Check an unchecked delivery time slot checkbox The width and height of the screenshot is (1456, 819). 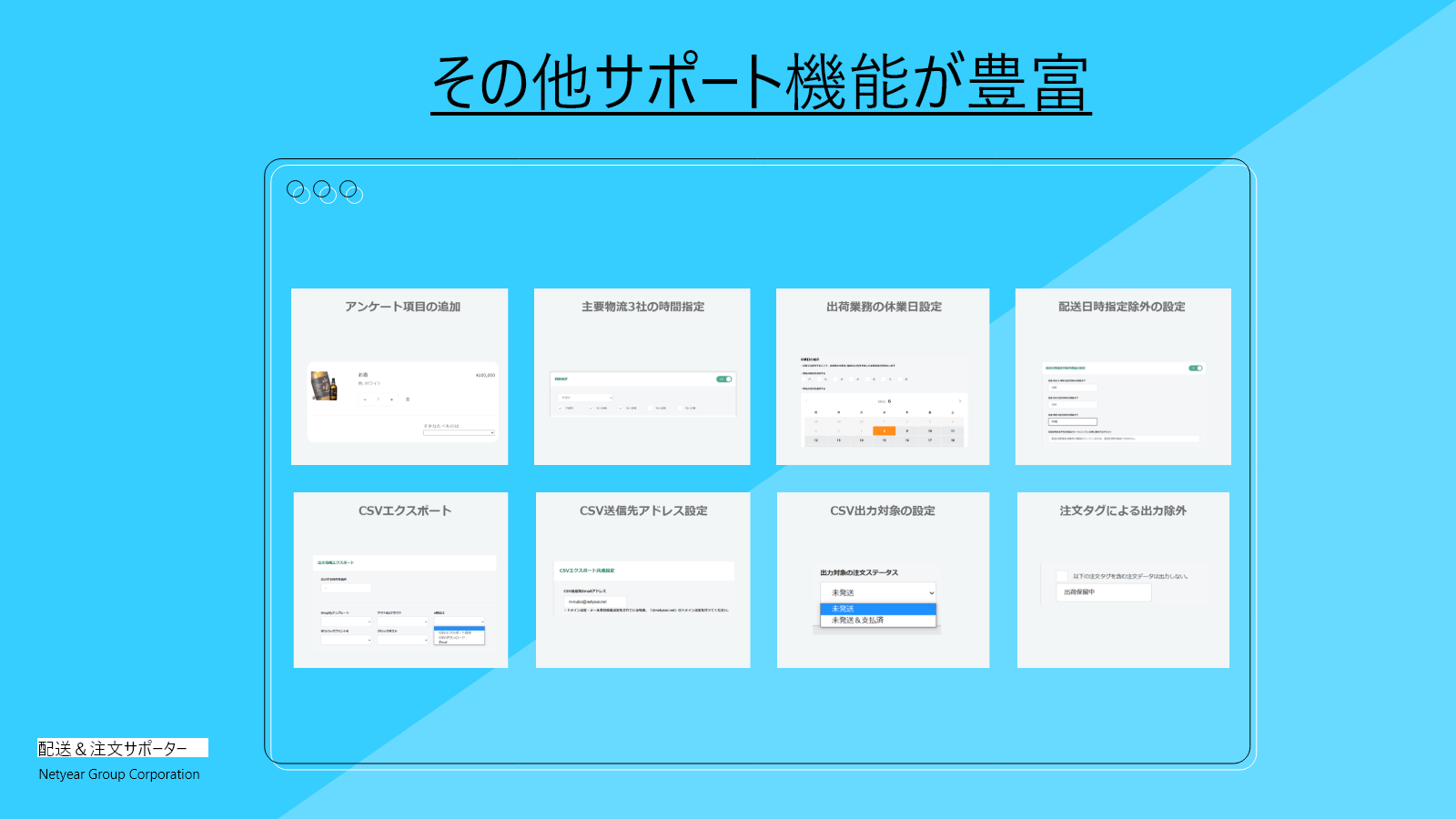click(x=650, y=408)
